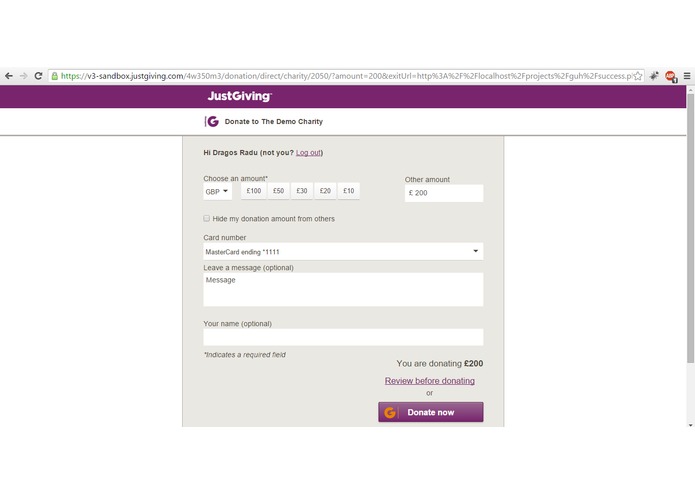Image resolution: width=695 pixels, height=494 pixels.
Task: Click the page vertical scrollbar
Action: pos(690,228)
